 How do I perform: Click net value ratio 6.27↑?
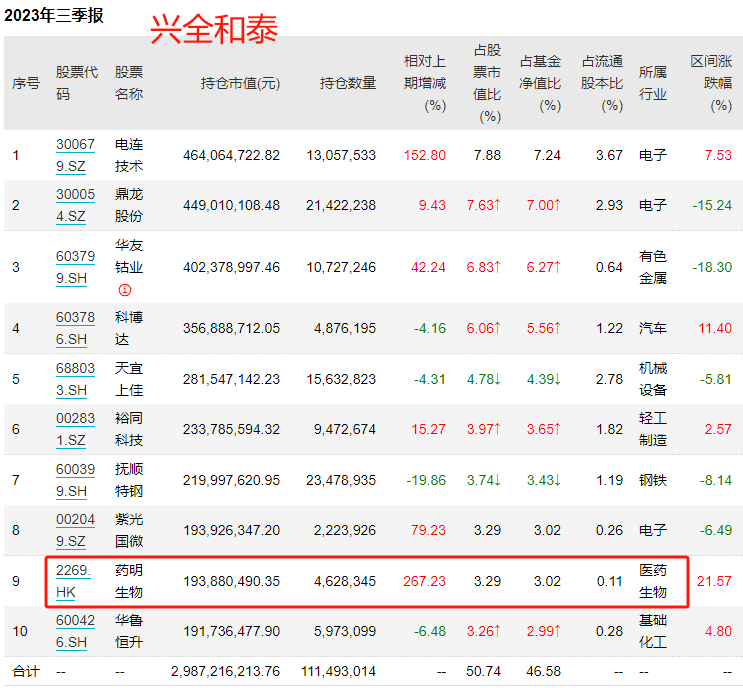(x=544, y=267)
